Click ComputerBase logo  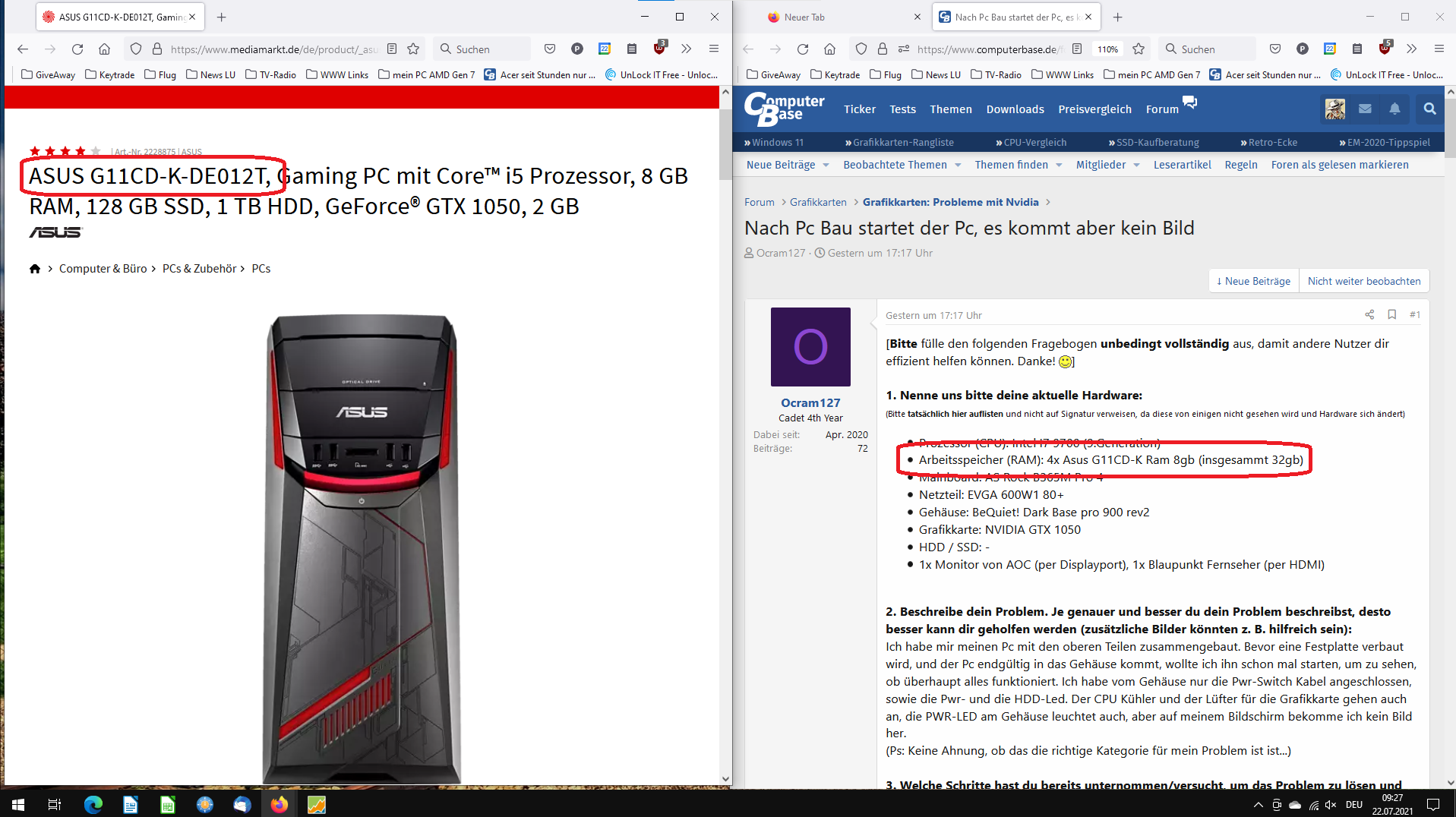tap(784, 109)
